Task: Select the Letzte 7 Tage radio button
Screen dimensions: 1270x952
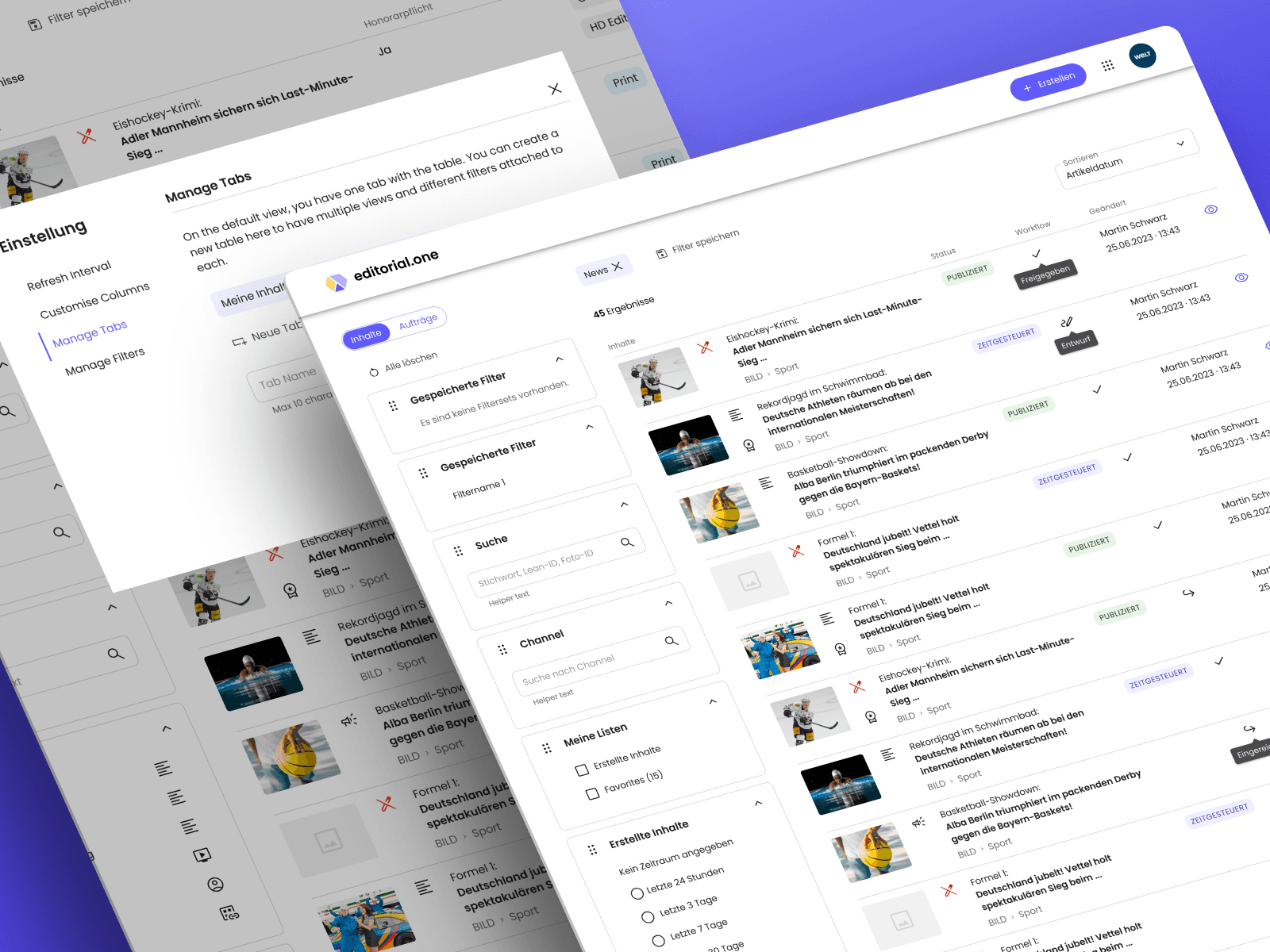Action: coord(658,941)
